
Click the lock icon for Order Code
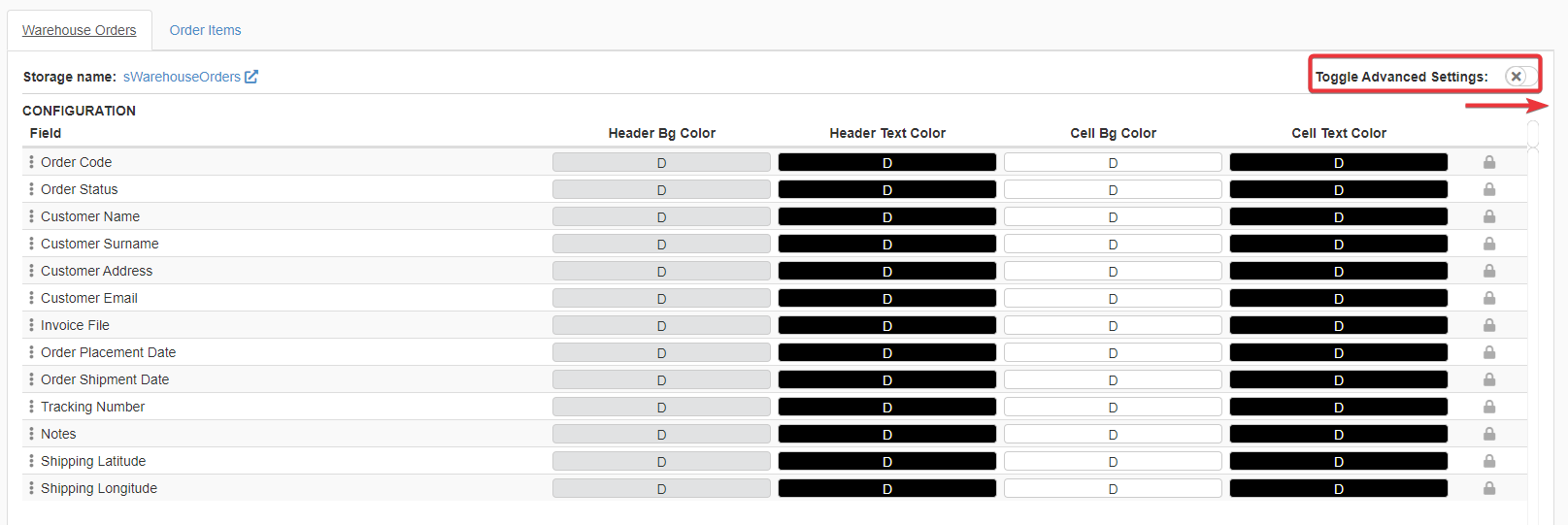[1488, 162]
